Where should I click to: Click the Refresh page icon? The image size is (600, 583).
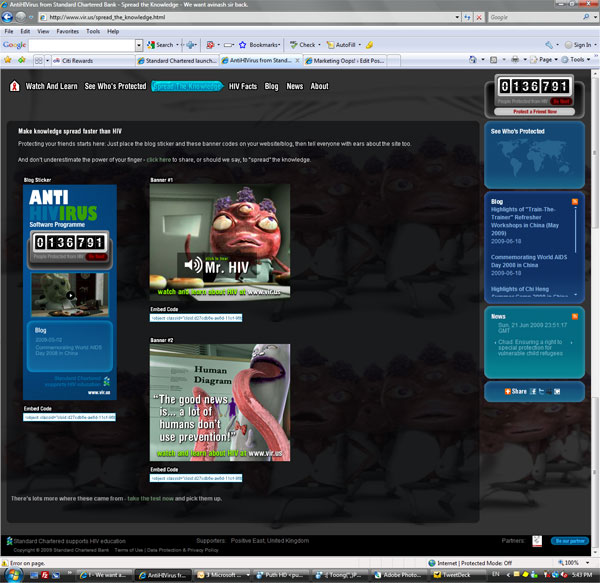click(467, 17)
